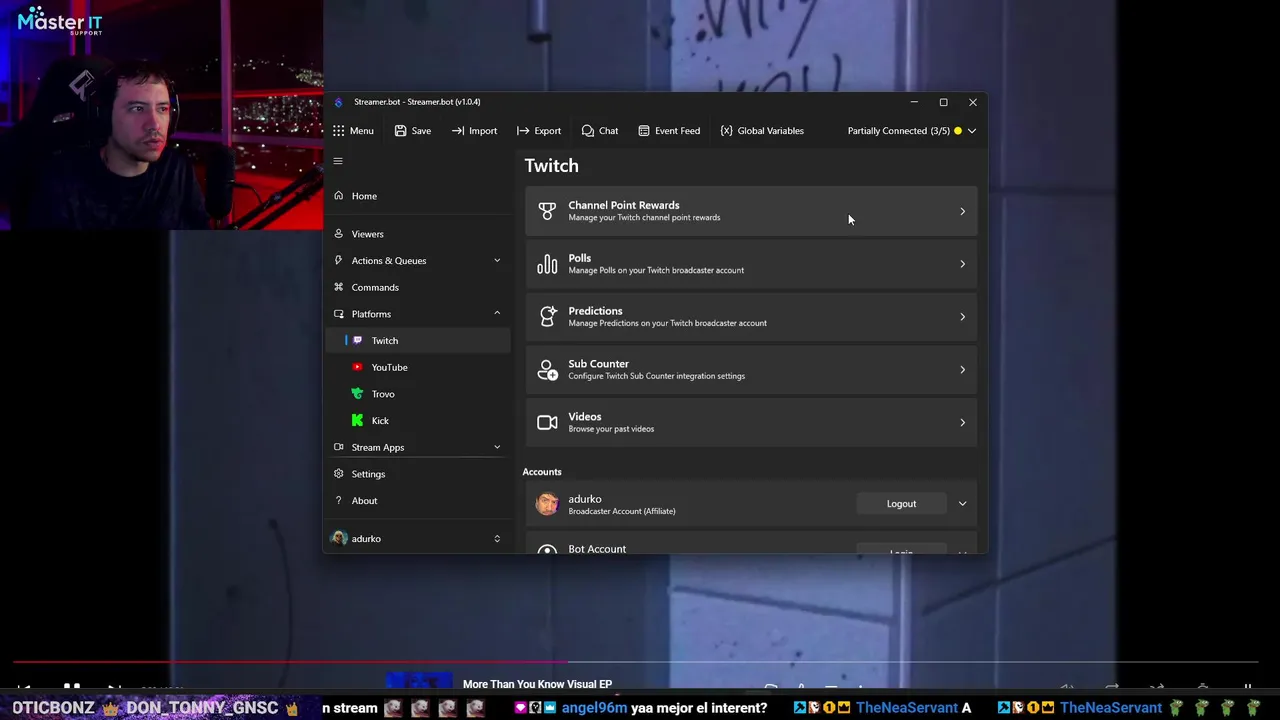This screenshot has width=1280, height=720.
Task: Click the Viewers icon in sidebar
Action: 338,234
